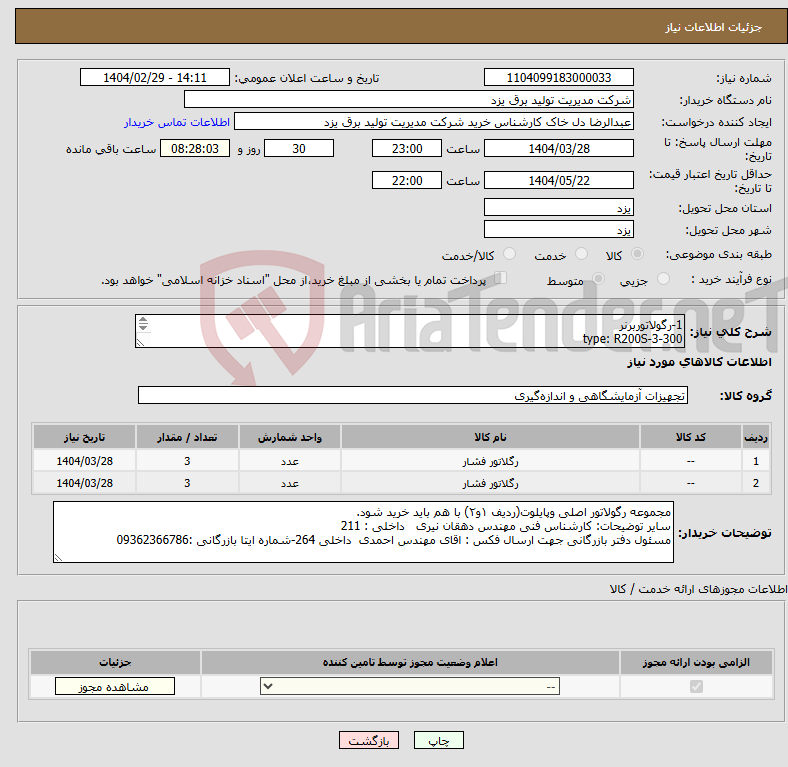Select the کالا/خدمت radio button
Image resolution: width=788 pixels, height=767 pixels.
tap(510, 254)
